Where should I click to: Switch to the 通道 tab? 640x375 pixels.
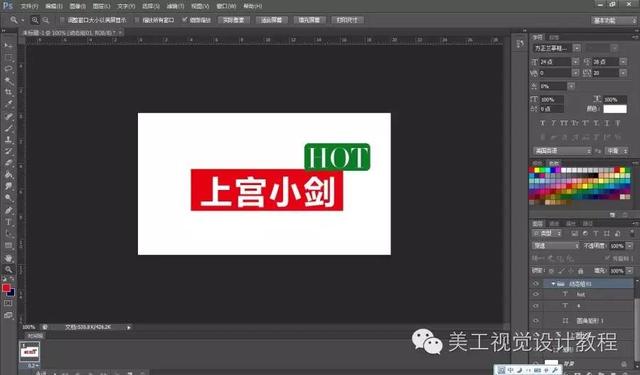pos(554,223)
